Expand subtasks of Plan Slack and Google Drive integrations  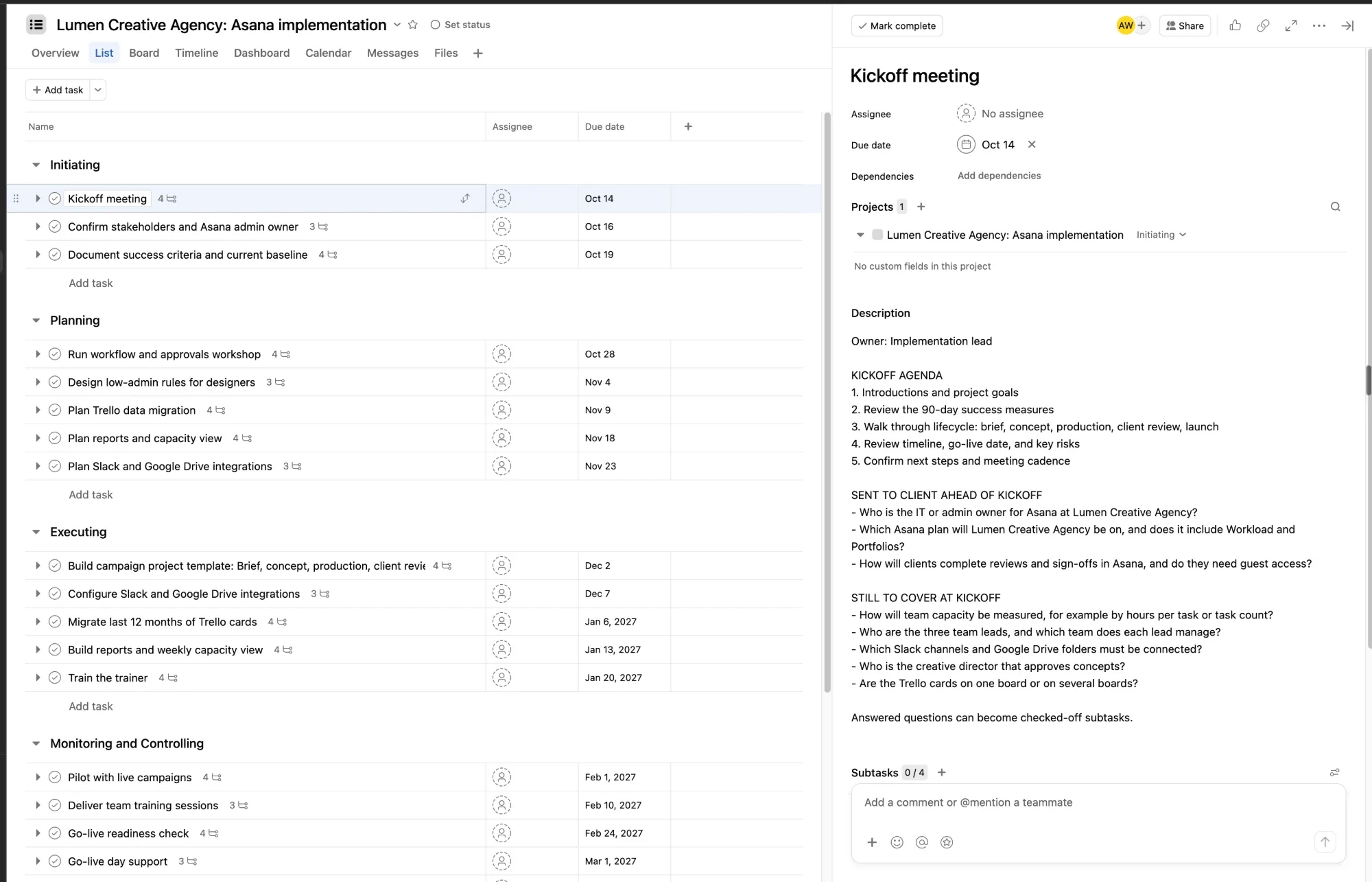coord(38,466)
